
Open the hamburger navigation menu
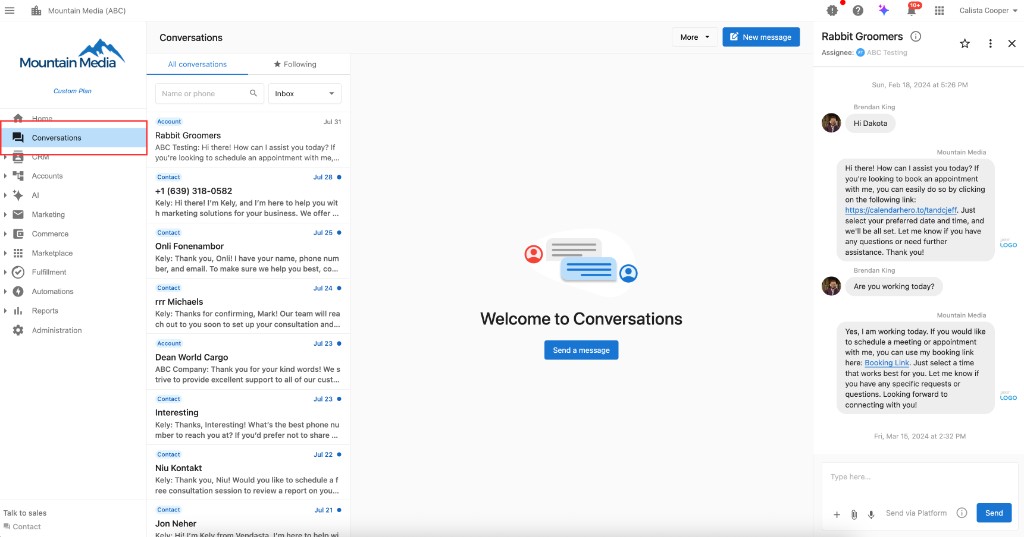9,10
